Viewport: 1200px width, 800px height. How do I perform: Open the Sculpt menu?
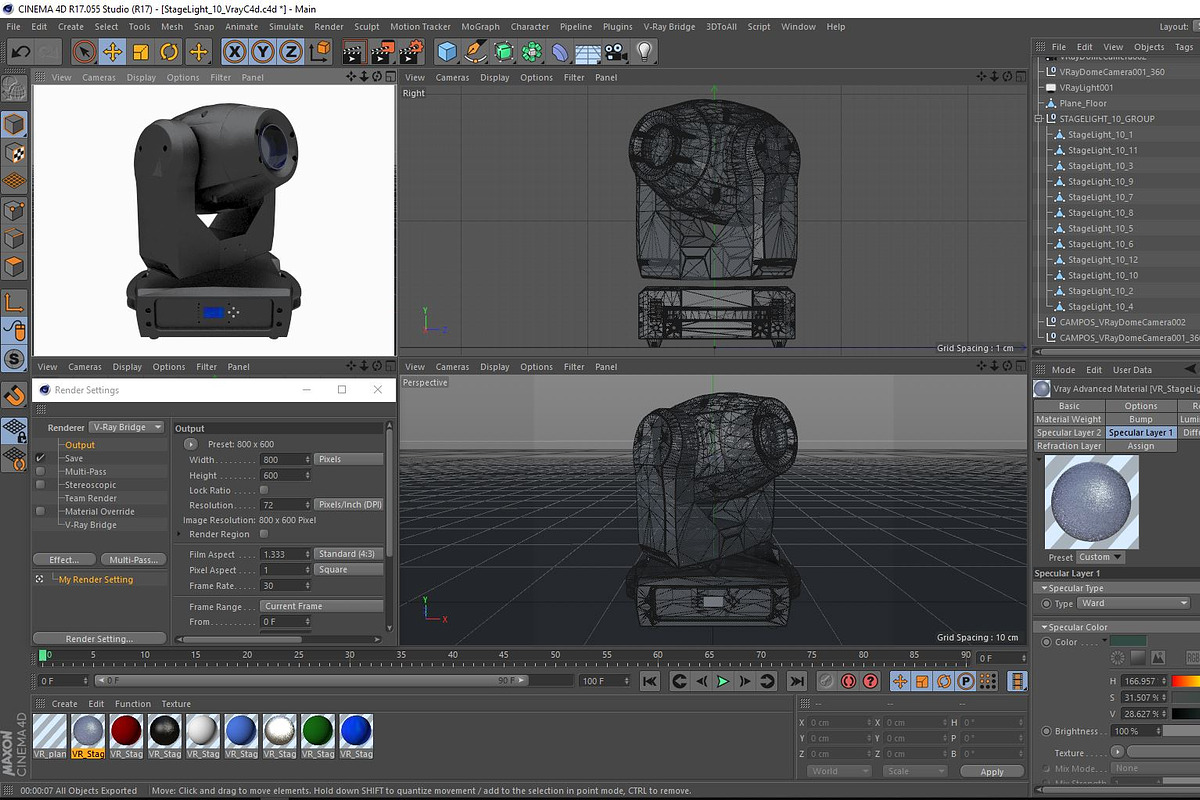pyautogui.click(x=367, y=27)
